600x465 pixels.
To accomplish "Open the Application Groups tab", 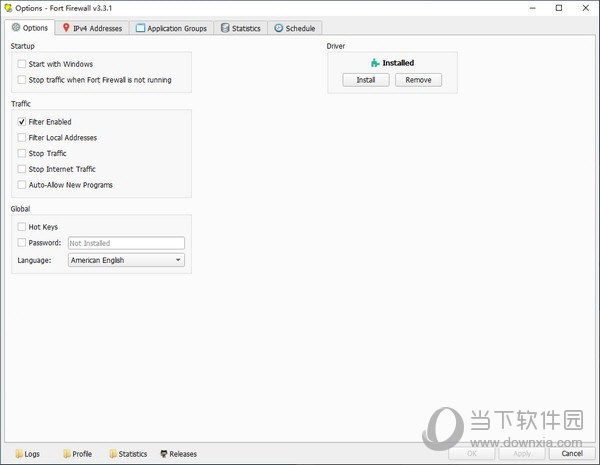I will tap(171, 28).
